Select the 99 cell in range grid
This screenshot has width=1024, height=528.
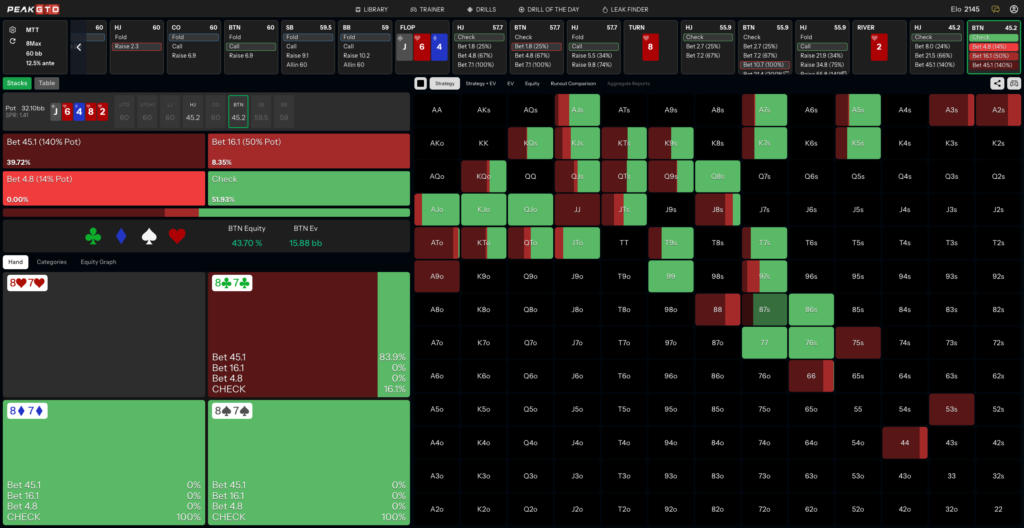pos(671,276)
